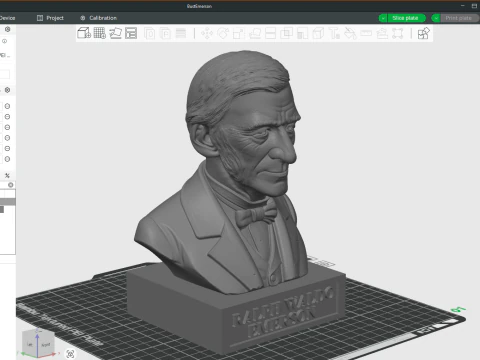Select the Lay on face tool
The width and height of the screenshot is (480, 360).
tap(255, 33)
